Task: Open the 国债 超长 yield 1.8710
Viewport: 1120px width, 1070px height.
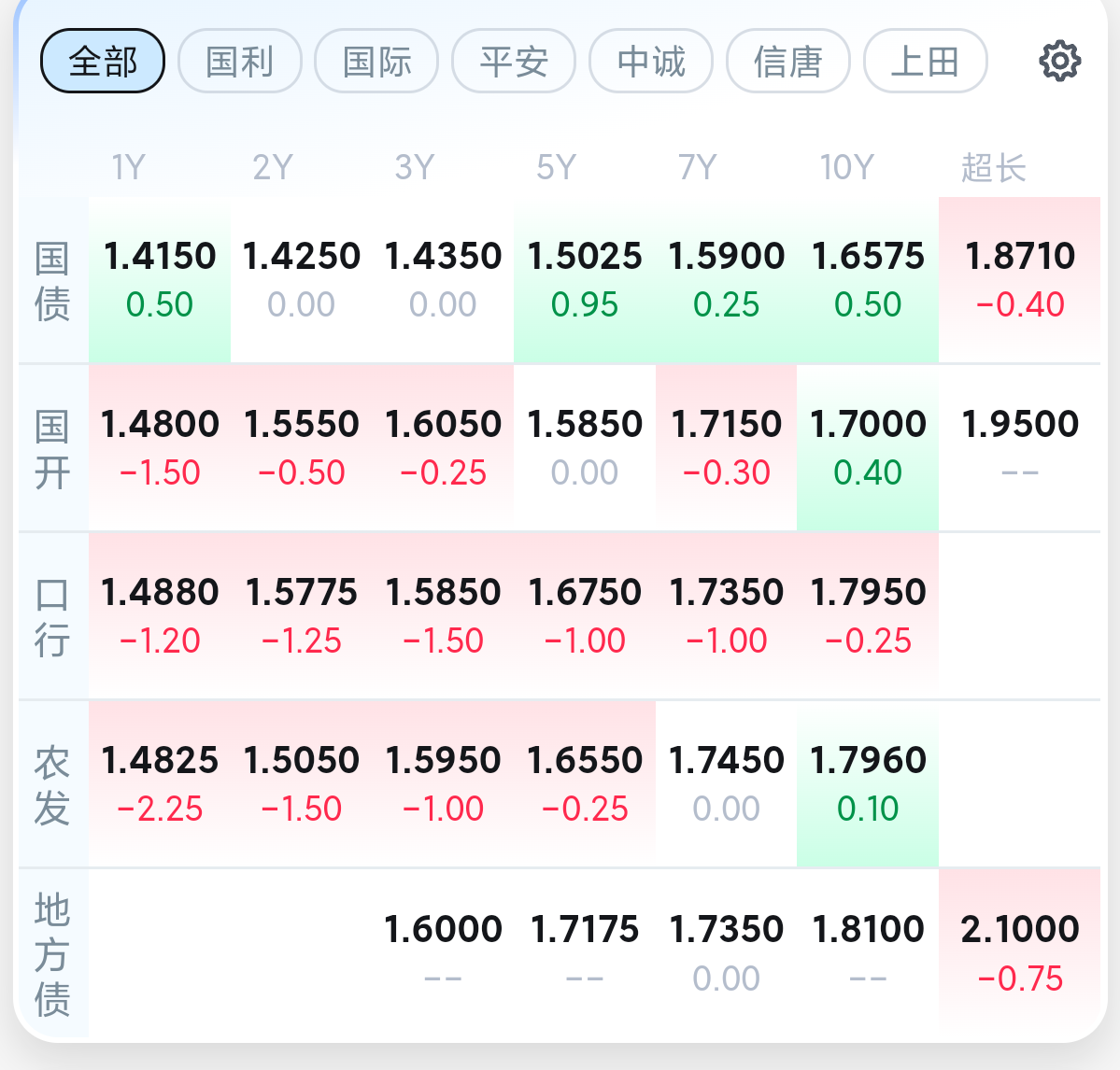Action: (x=1019, y=280)
